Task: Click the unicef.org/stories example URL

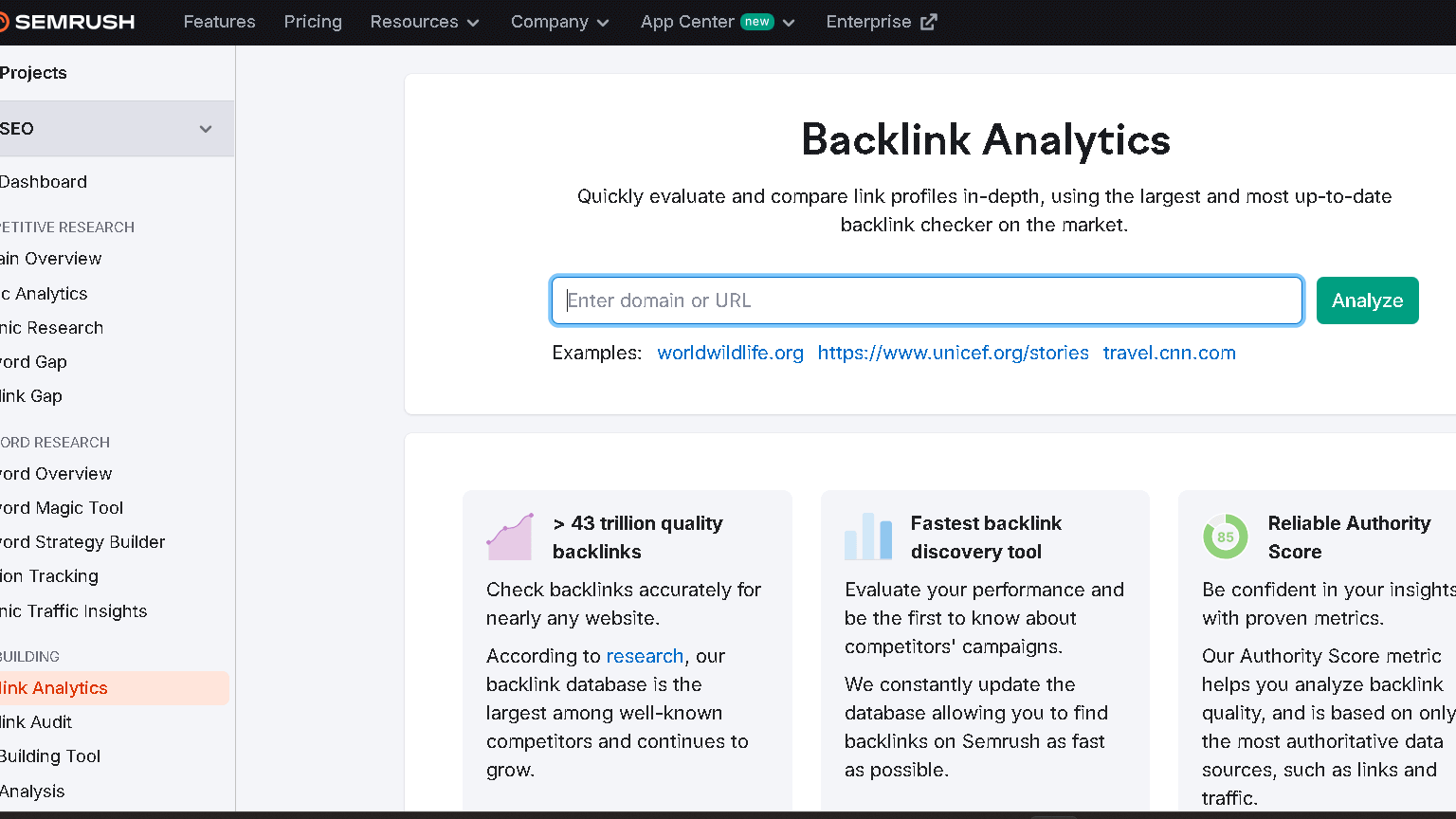Action: [953, 353]
